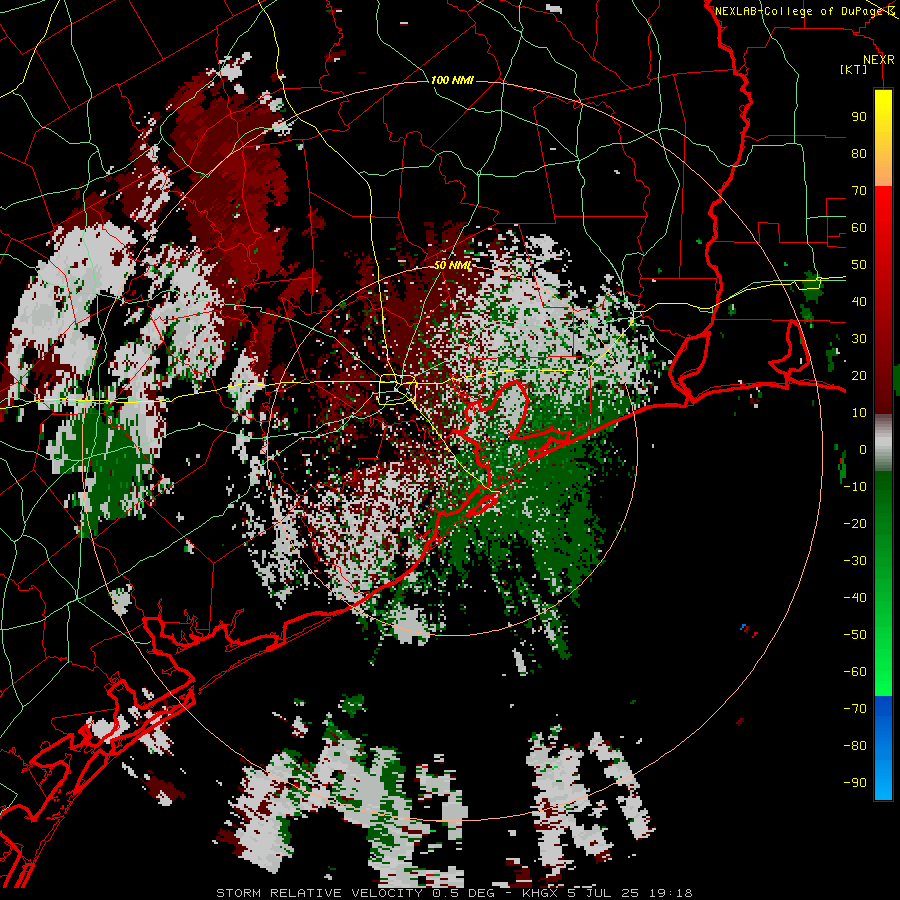Click the 60 value on the velocity scale
This screenshot has width=900, height=900.
click(859, 228)
